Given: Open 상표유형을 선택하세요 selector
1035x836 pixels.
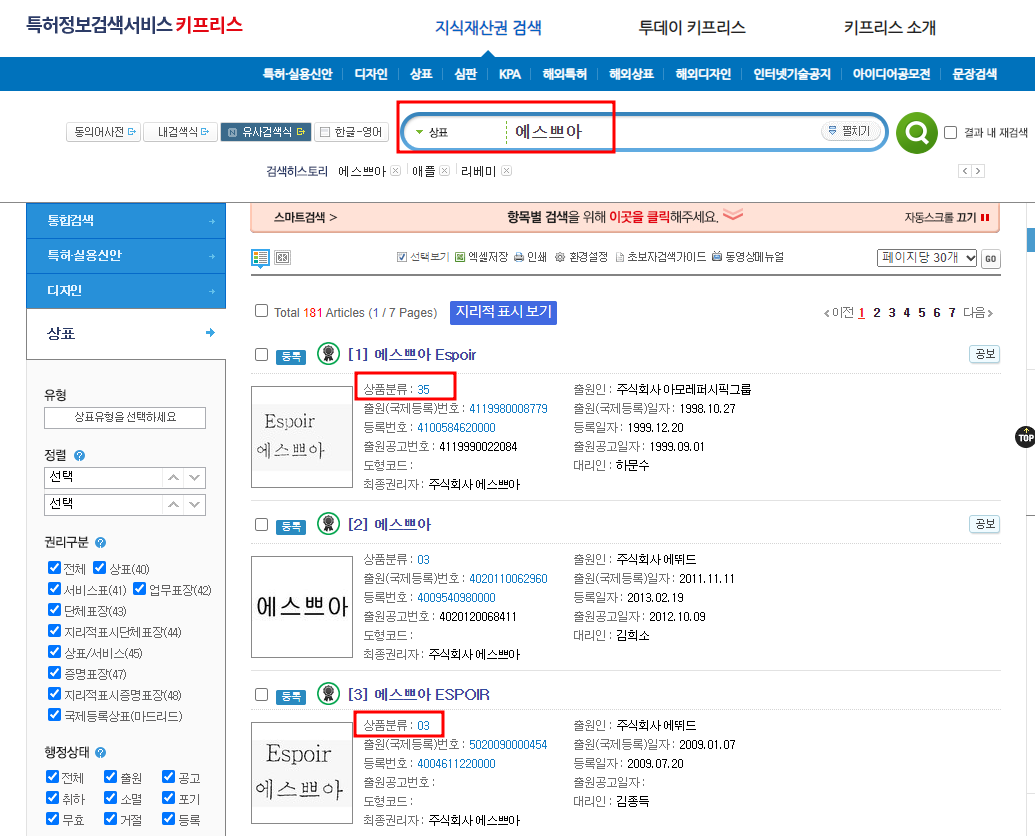Looking at the screenshot, I should (x=125, y=417).
